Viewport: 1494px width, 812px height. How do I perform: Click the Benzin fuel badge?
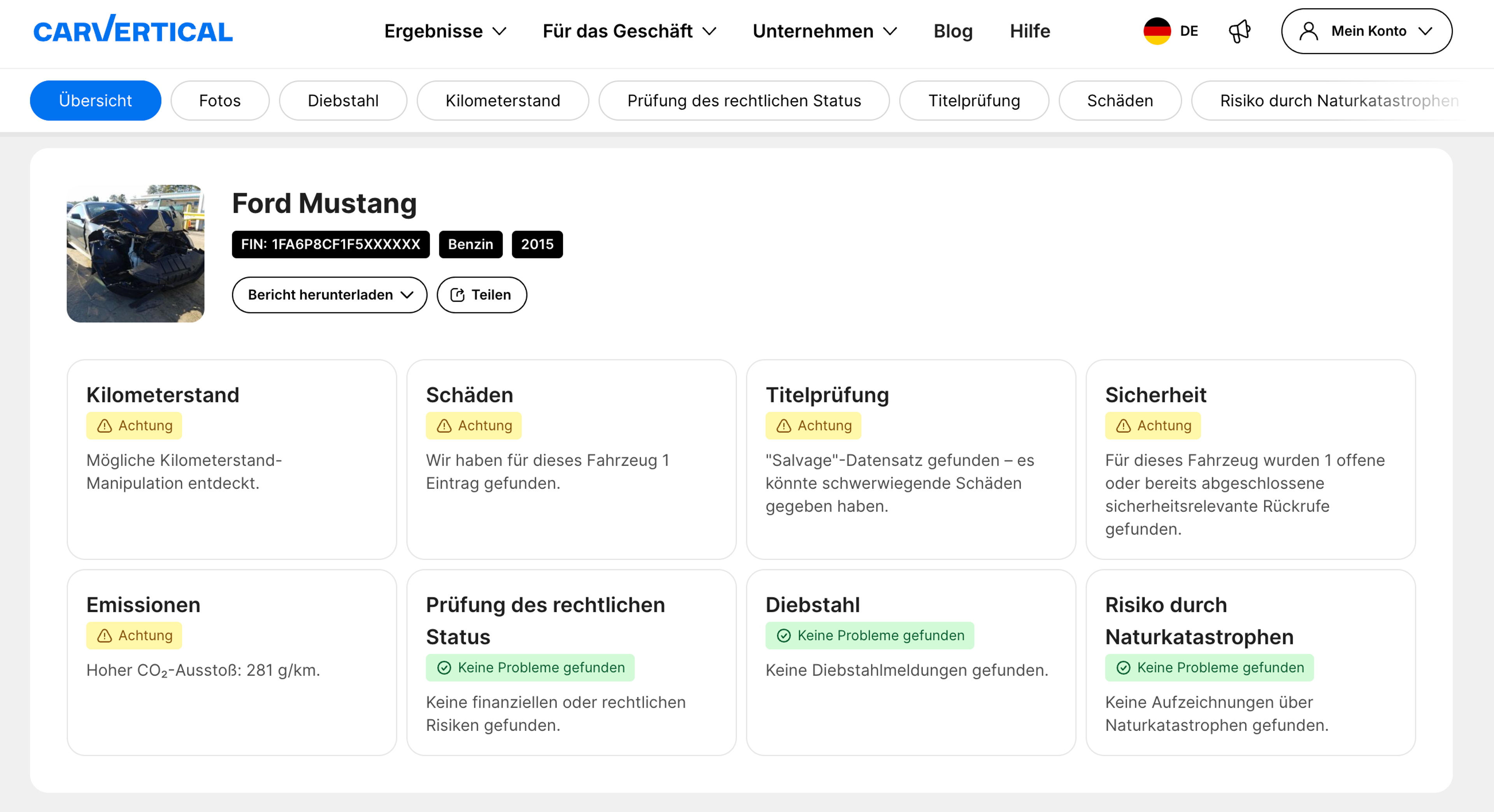pos(470,244)
